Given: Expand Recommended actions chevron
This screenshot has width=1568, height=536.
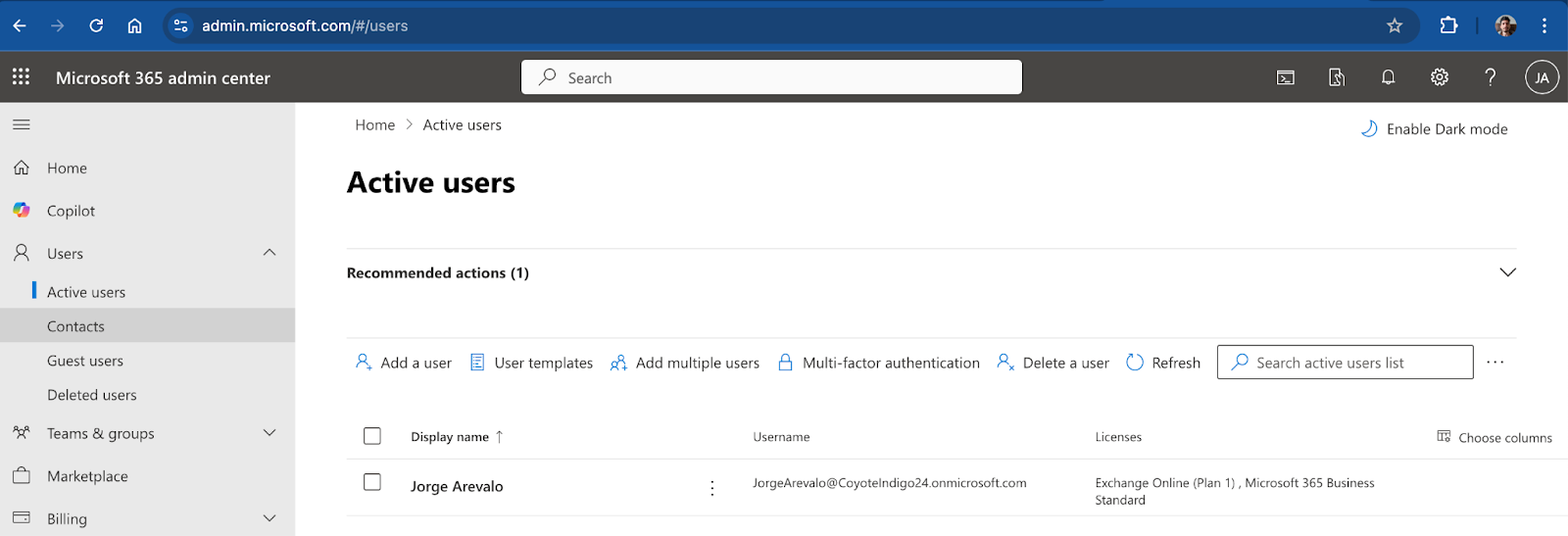Looking at the screenshot, I should point(1507,272).
